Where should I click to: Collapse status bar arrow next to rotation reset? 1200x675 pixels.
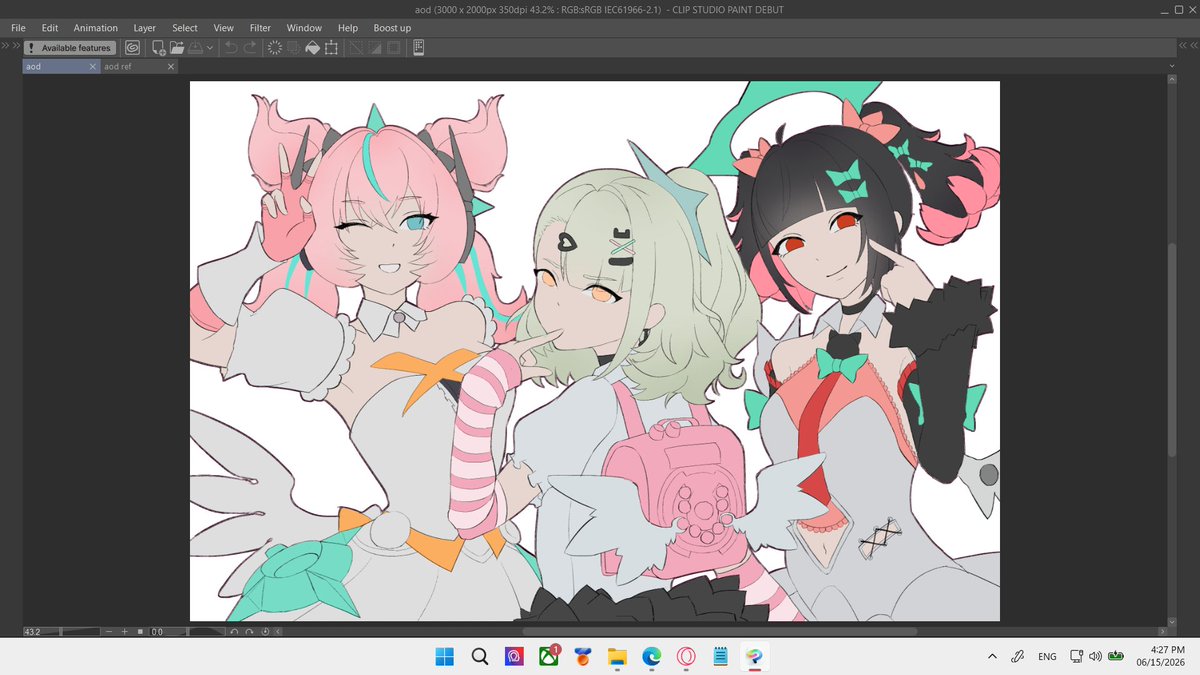(x=278, y=632)
